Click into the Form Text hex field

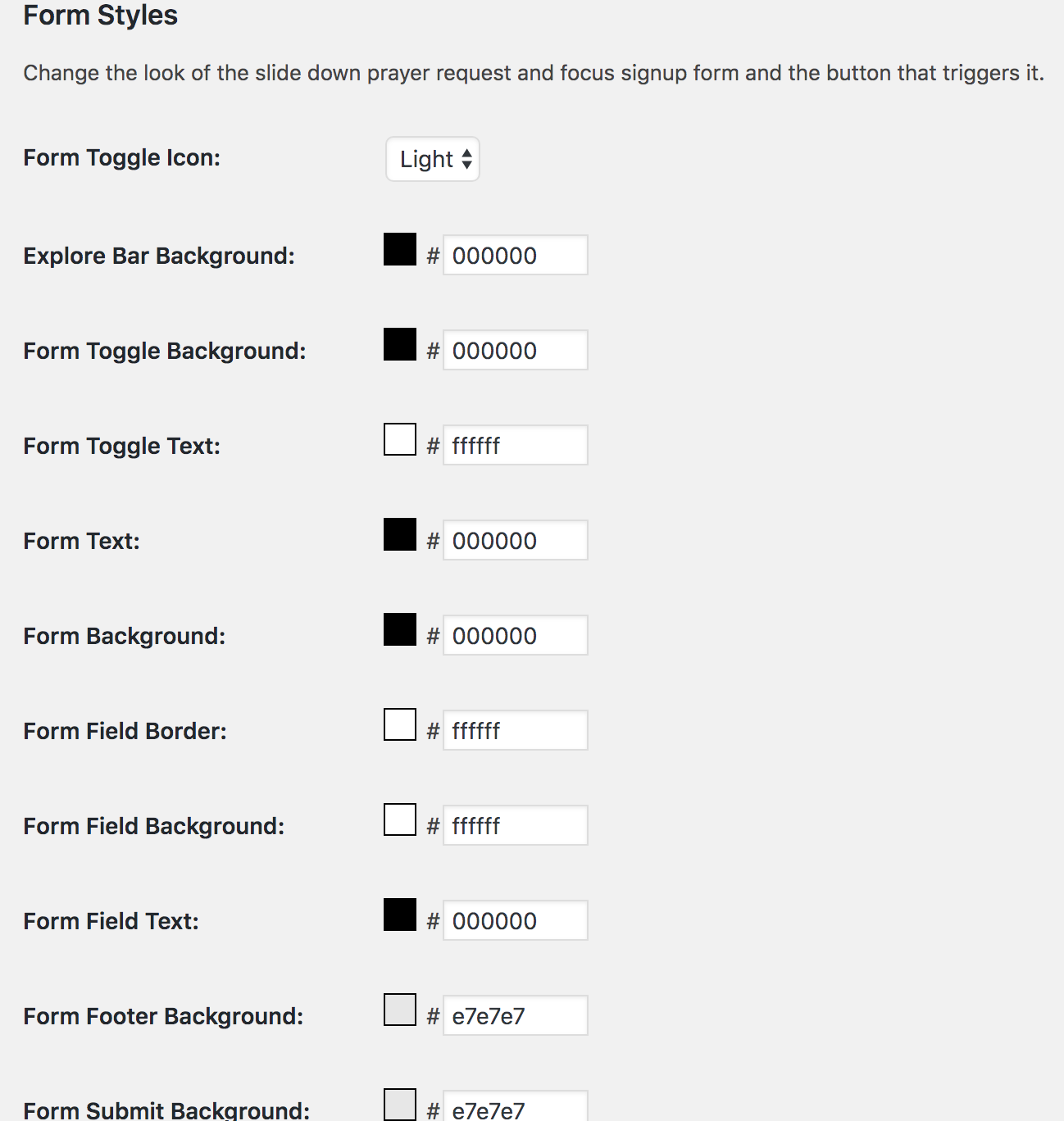[516, 540]
